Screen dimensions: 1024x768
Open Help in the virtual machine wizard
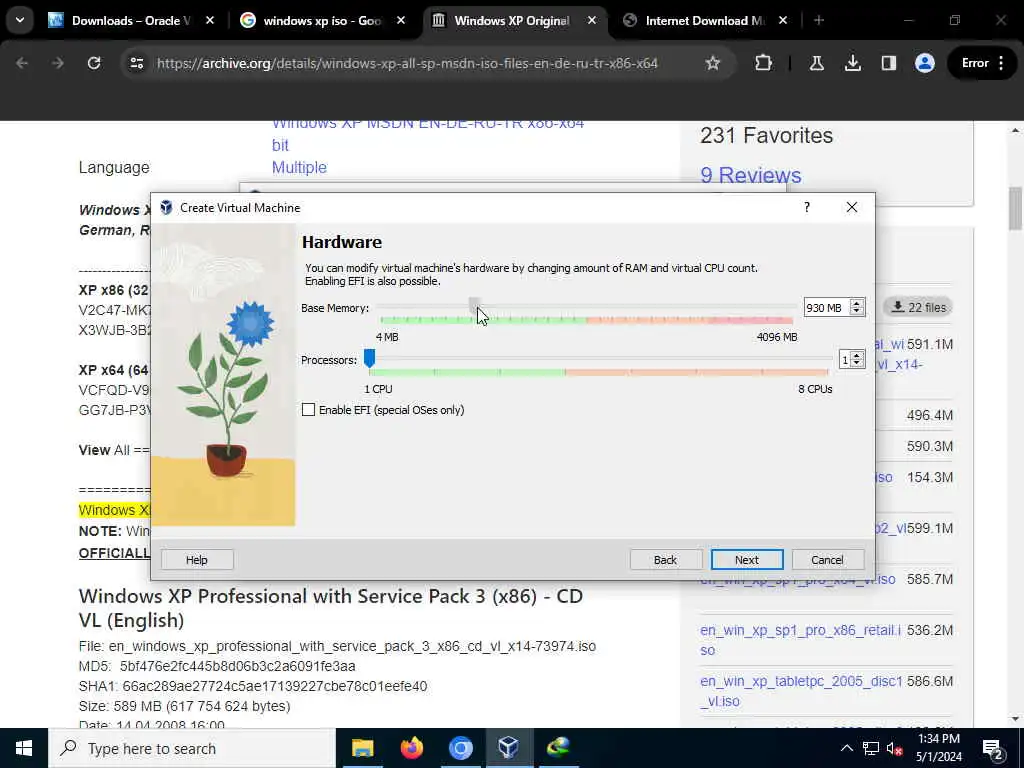pyautogui.click(x=197, y=560)
